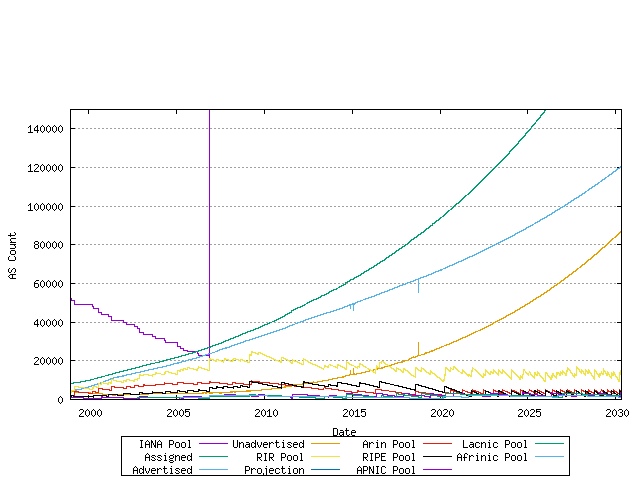
Task: Click the Arin Pool legend label
Action: pyautogui.click(x=389, y=444)
